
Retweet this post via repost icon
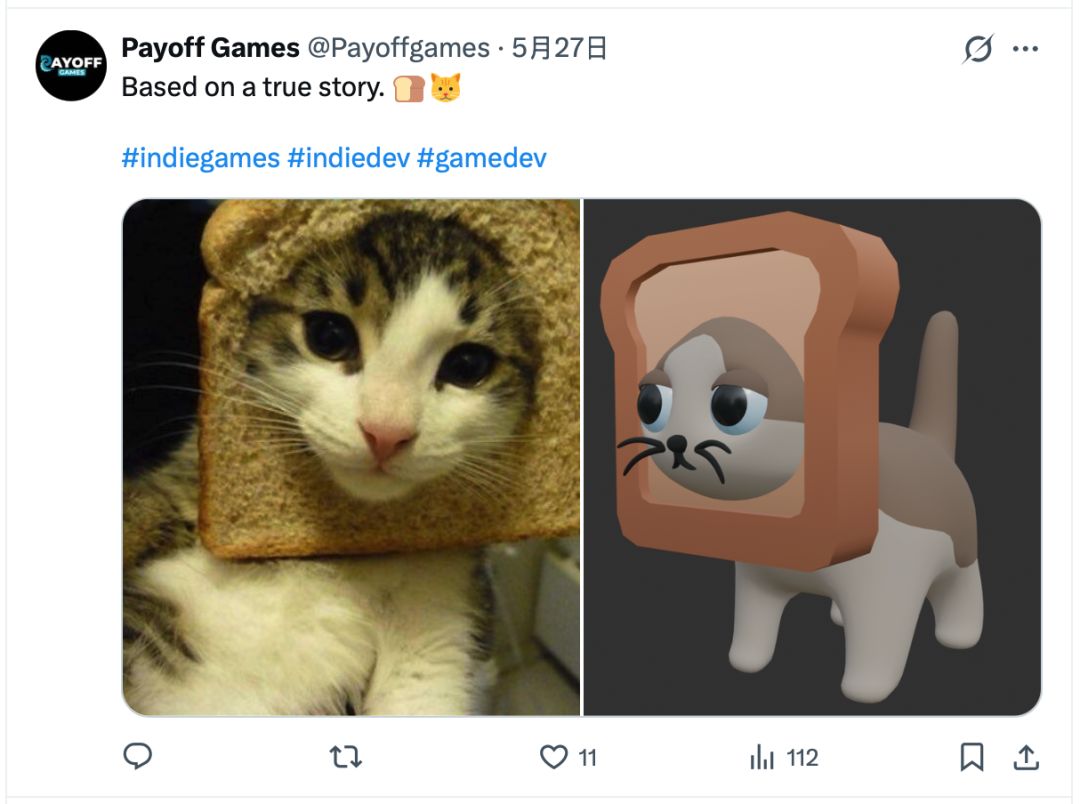pos(345,757)
